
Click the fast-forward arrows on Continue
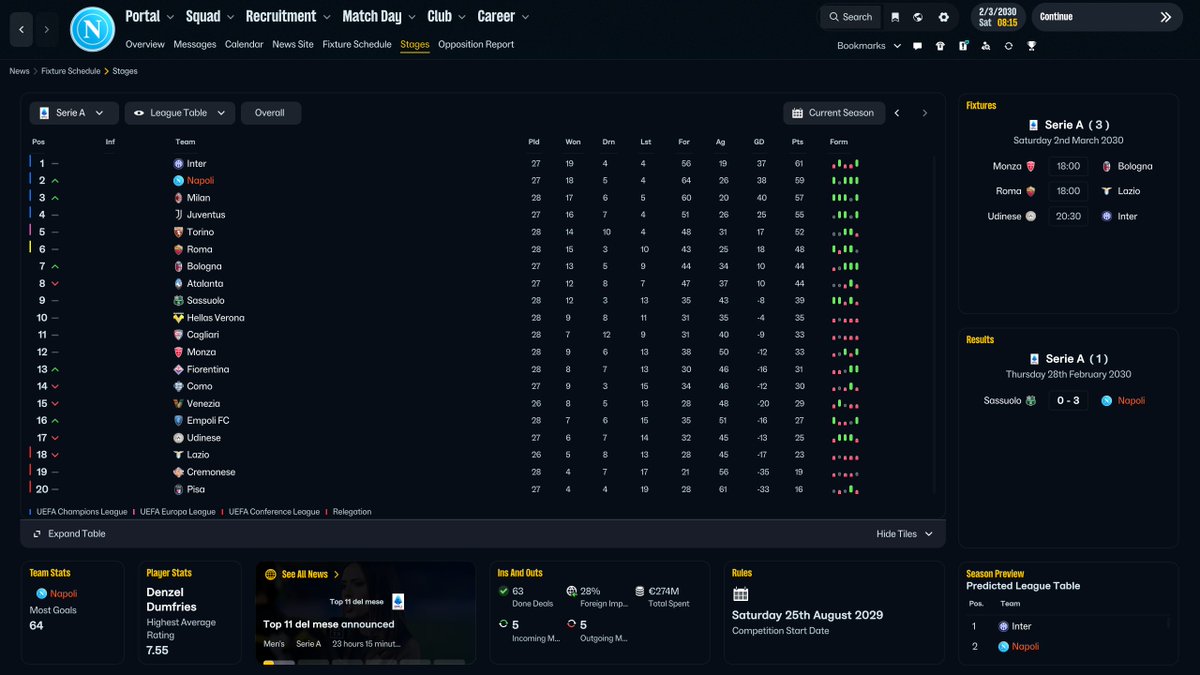1166,17
